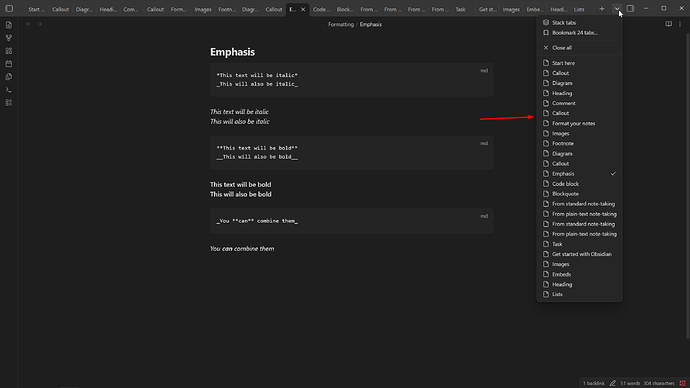The image size is (690, 388).
Task: Create new canvas from ribbon
Action: click(x=9, y=51)
